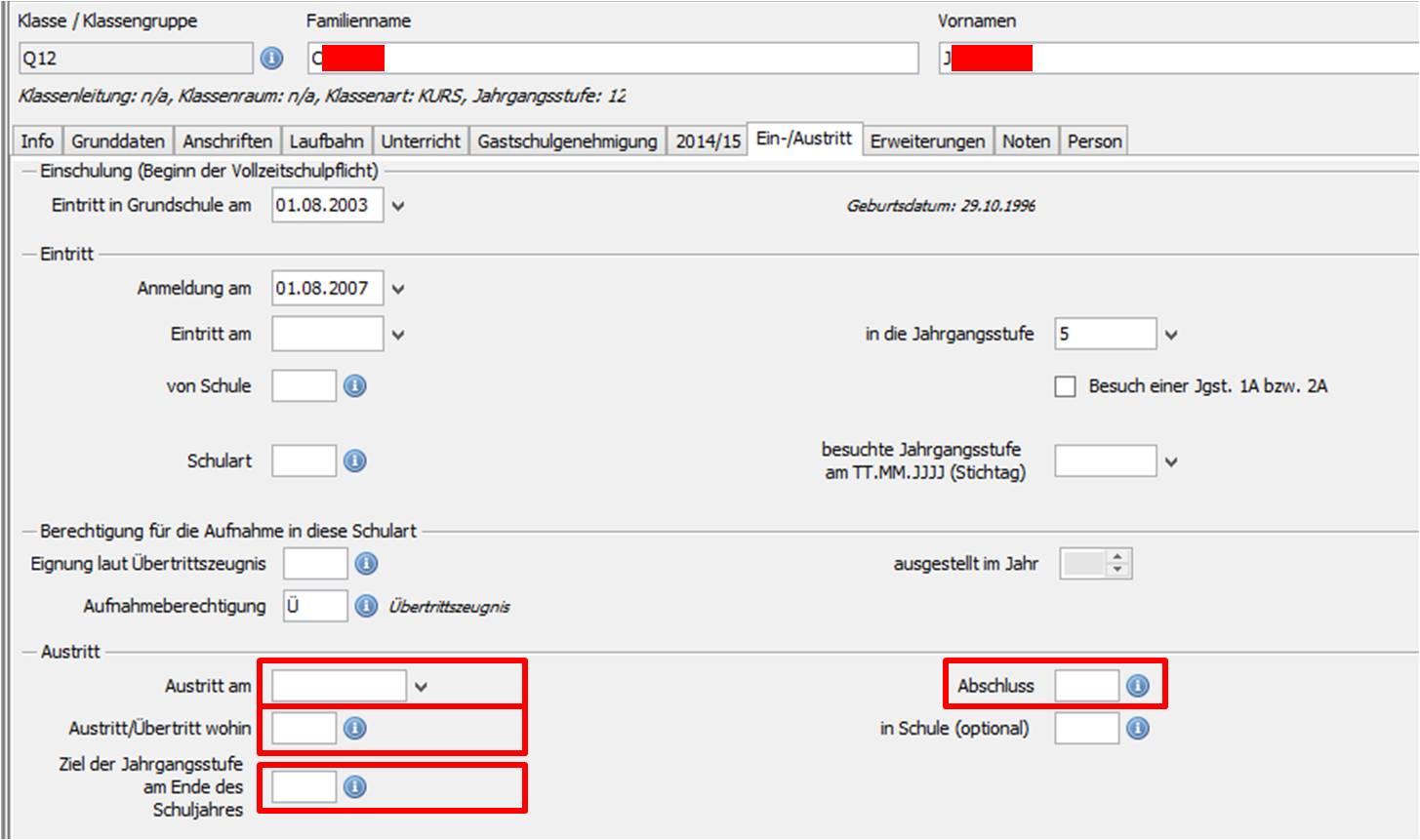Screen dimensions: 1420x840
Task: Click info icon for in Schule (optional)
Action: 1138,728
